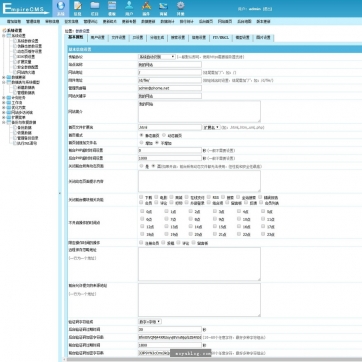Check the 23点 hour checkbox
Viewport: 362px width, 362px height.
pos(263,234)
